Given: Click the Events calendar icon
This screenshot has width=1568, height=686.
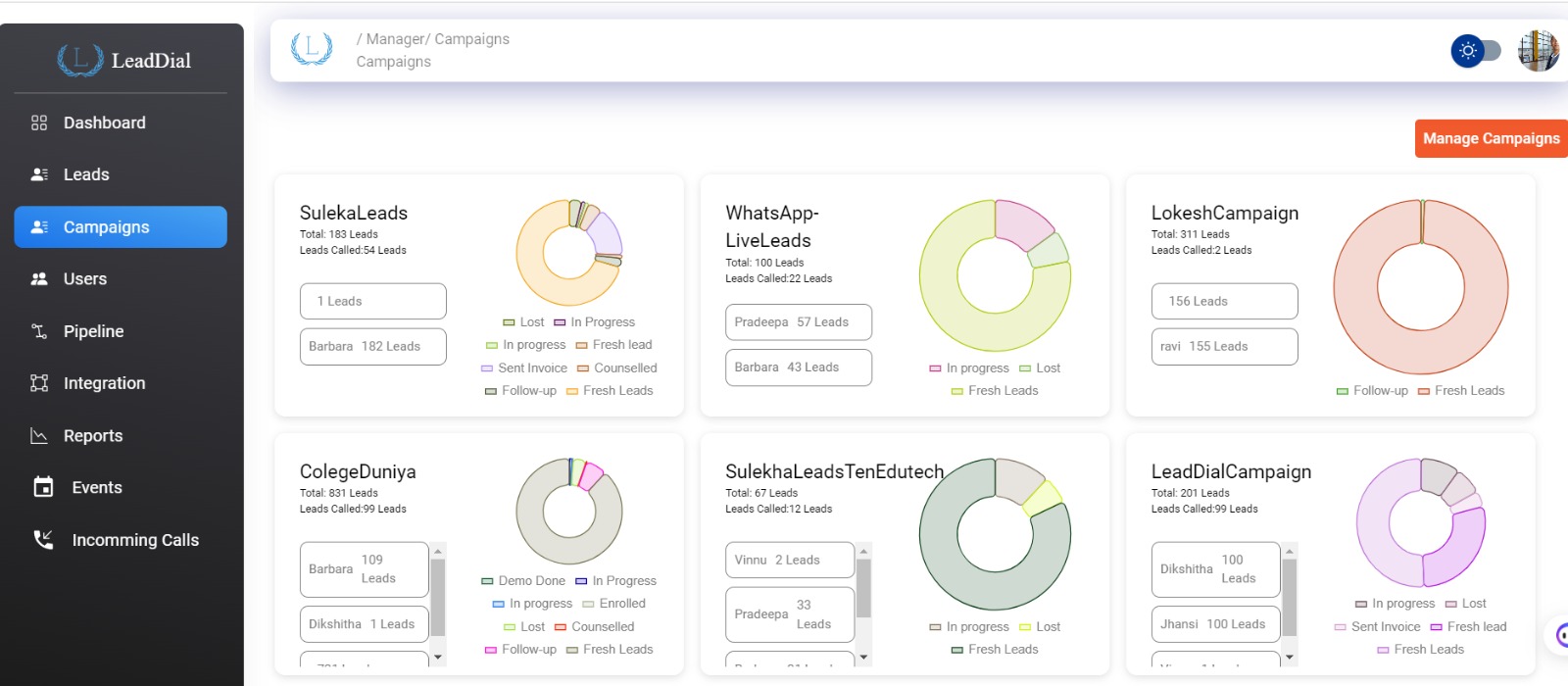Looking at the screenshot, I should pos(43,487).
